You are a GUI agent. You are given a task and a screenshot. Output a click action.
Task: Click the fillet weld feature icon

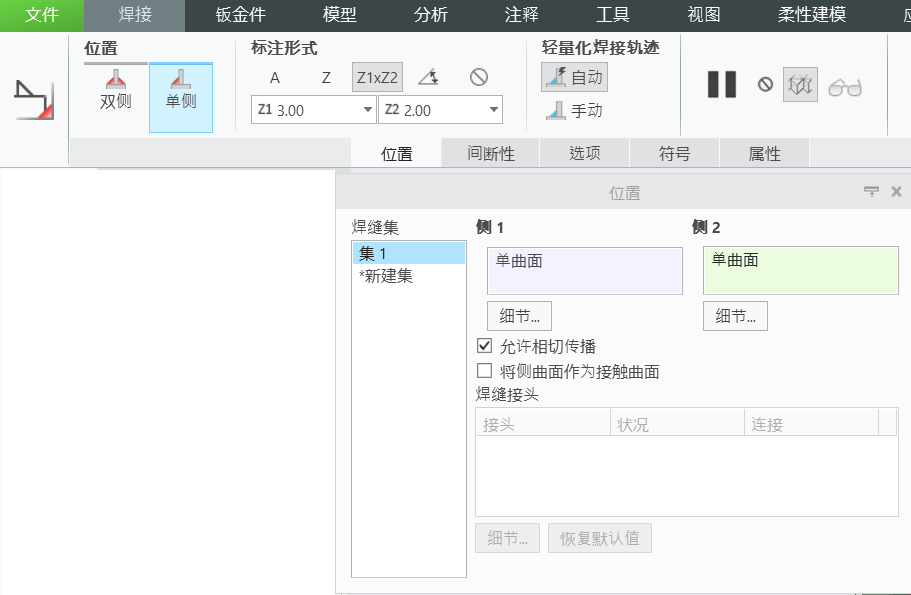(x=33, y=100)
